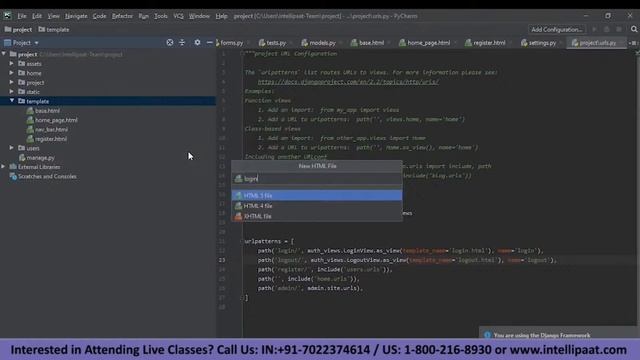The image size is (640, 360).
Task: Click the locate/scroll from source icon
Action: pos(170,42)
